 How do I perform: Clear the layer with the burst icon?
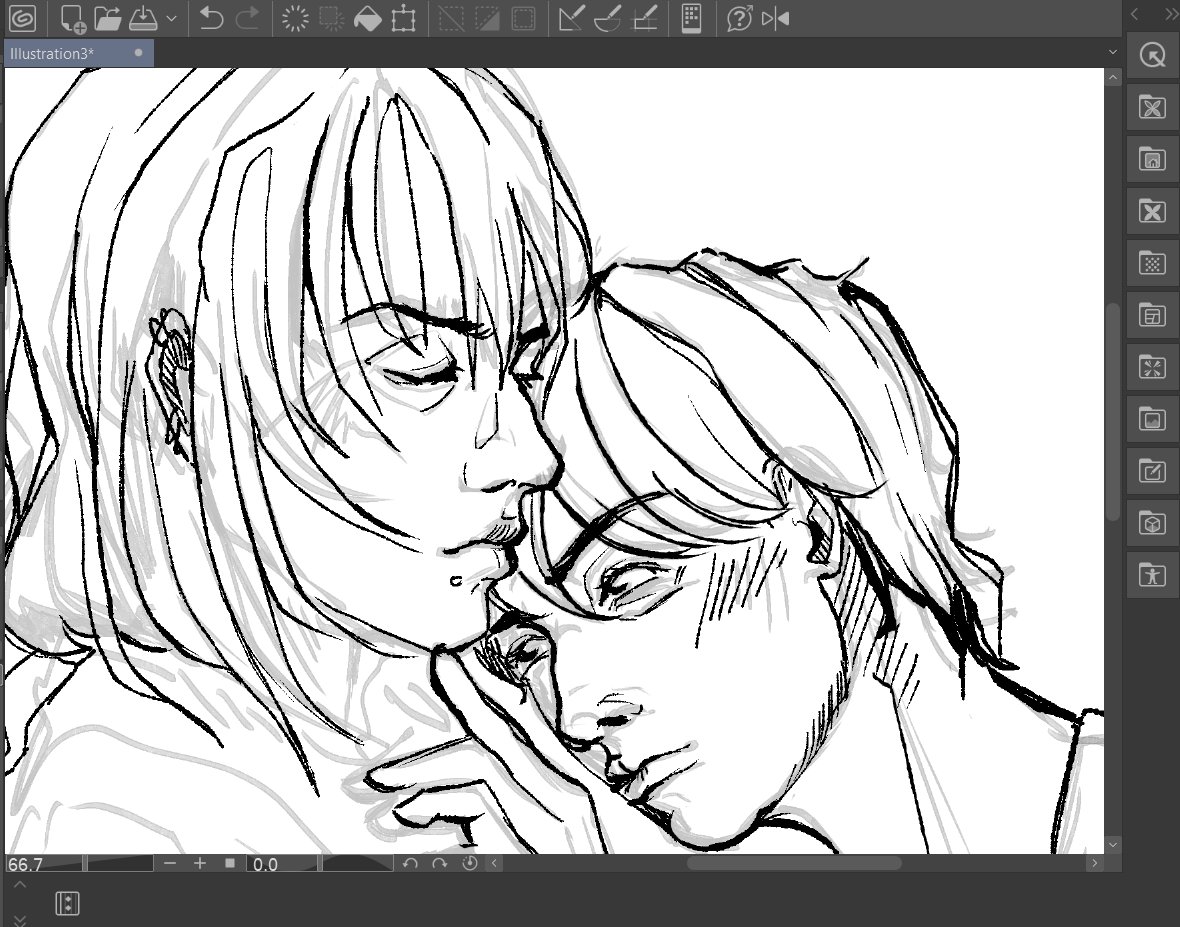[295, 18]
